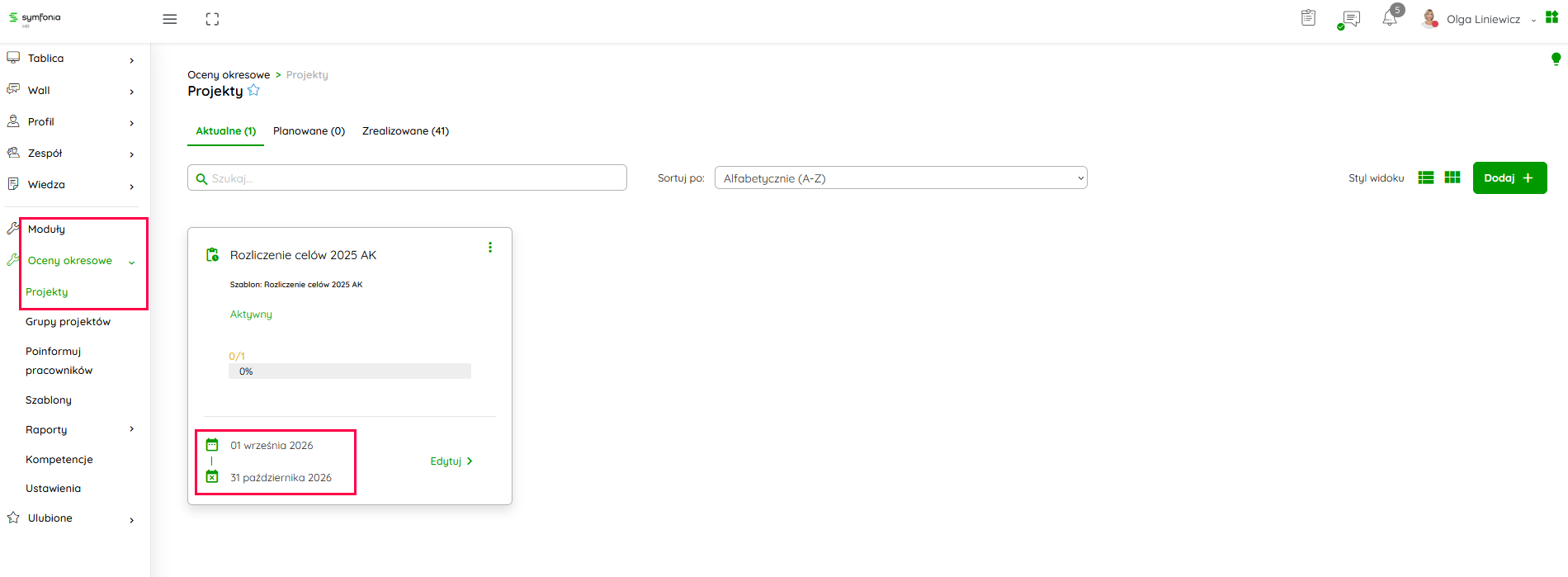Image resolution: width=1568 pixels, height=577 pixels.
Task: Go to Oceny okresowe breadcrumb
Action: click(229, 75)
